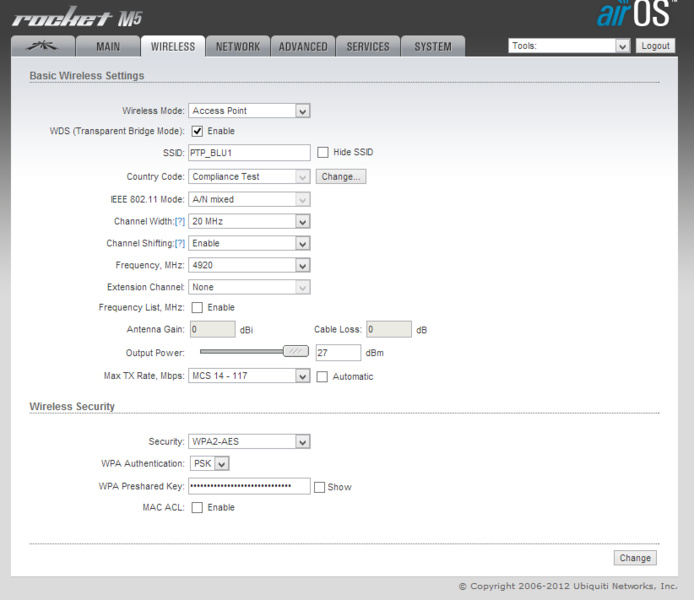The image size is (694, 600).
Task: Enable the Frequency List checkbox
Action: (197, 308)
